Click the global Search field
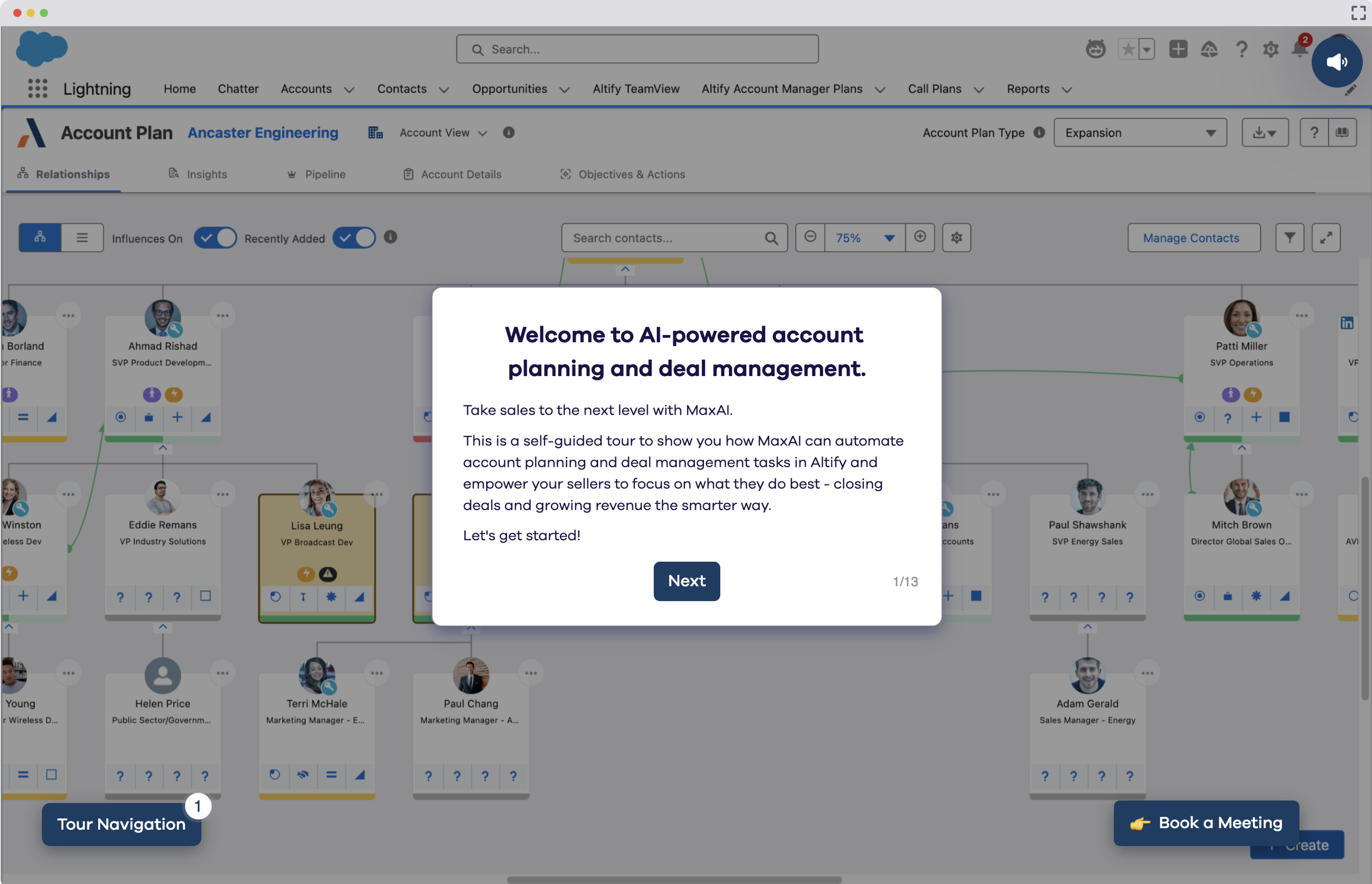Image resolution: width=1372 pixels, height=884 pixels. (x=637, y=49)
